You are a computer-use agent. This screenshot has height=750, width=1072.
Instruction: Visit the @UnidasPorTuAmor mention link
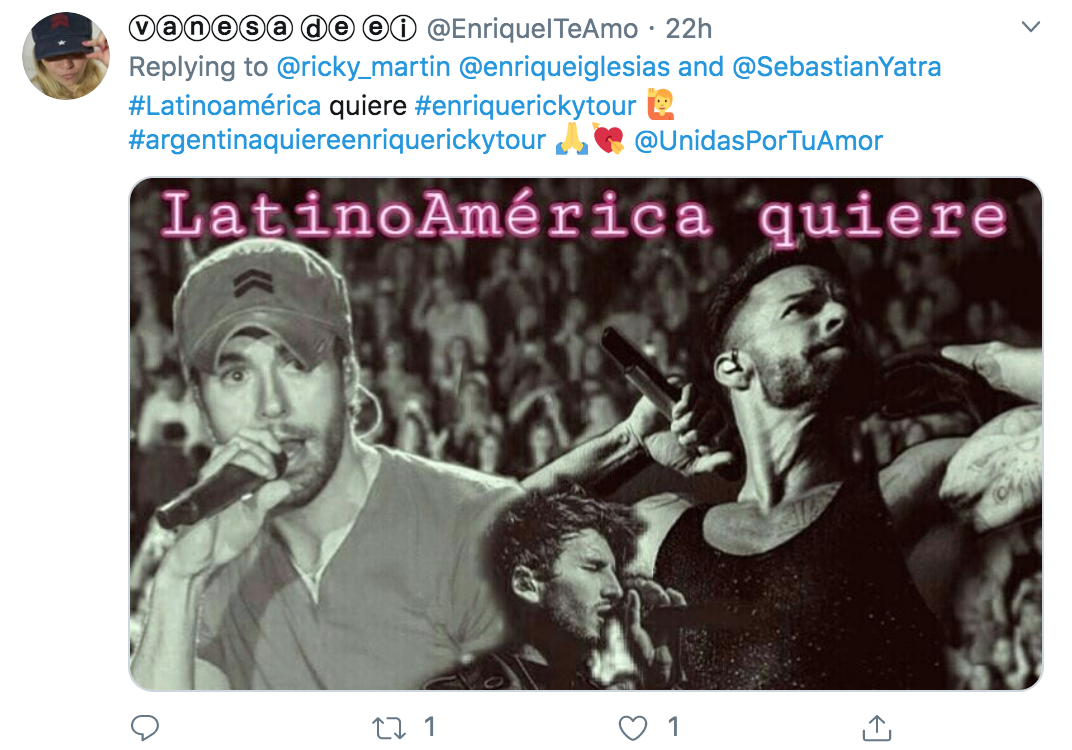click(x=758, y=141)
